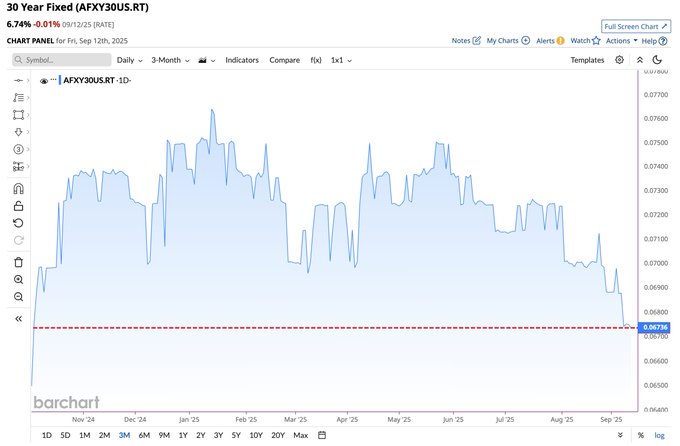Select the 1Y time range
The height and width of the screenshot is (446, 680).
tap(183, 435)
